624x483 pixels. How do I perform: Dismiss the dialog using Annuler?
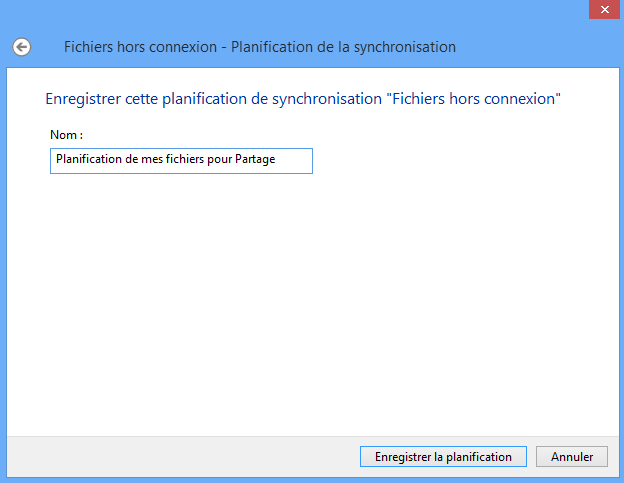(572, 456)
